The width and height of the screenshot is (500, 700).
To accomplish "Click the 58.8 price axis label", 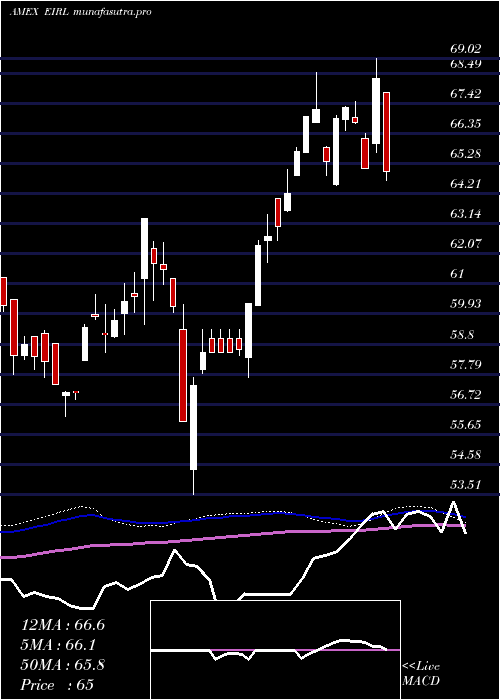I will point(462,334).
